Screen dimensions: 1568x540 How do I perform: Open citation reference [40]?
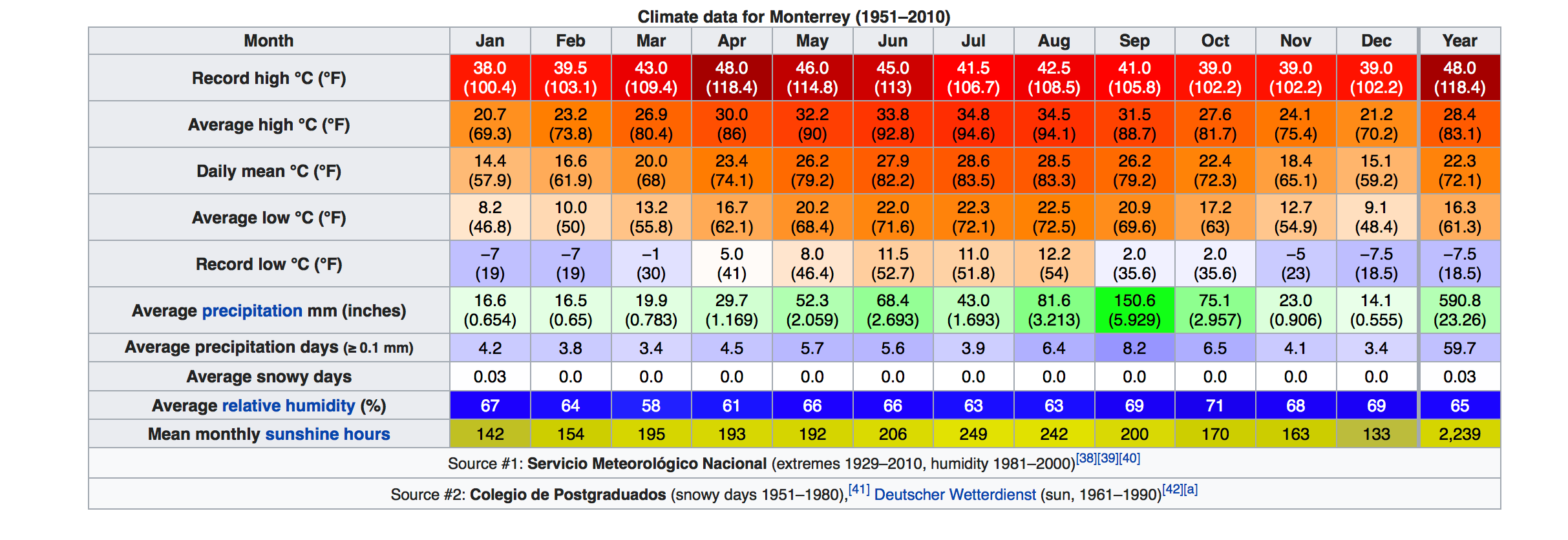point(1130,458)
